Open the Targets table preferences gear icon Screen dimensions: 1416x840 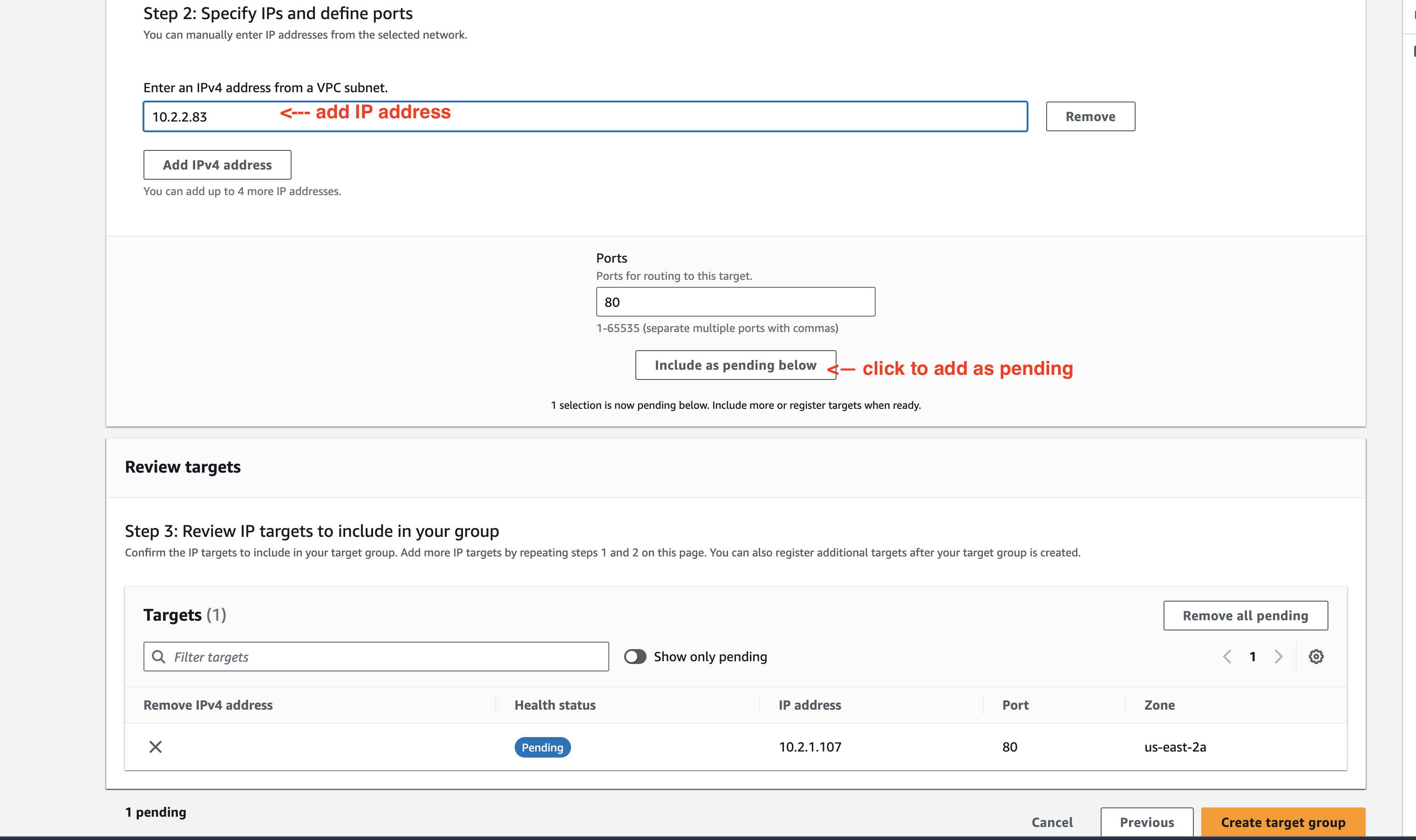[1316, 657]
